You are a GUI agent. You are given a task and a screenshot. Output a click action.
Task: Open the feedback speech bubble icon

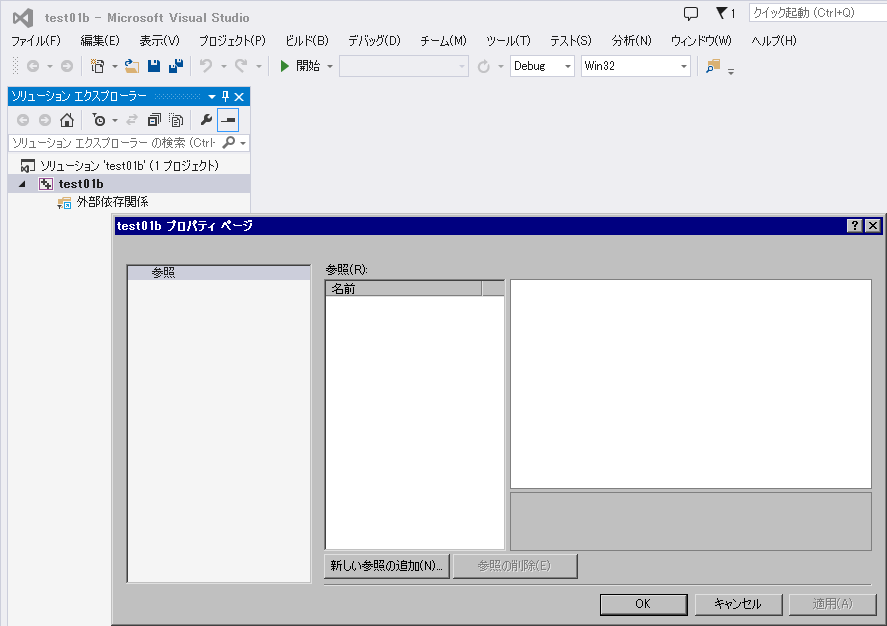coord(691,14)
